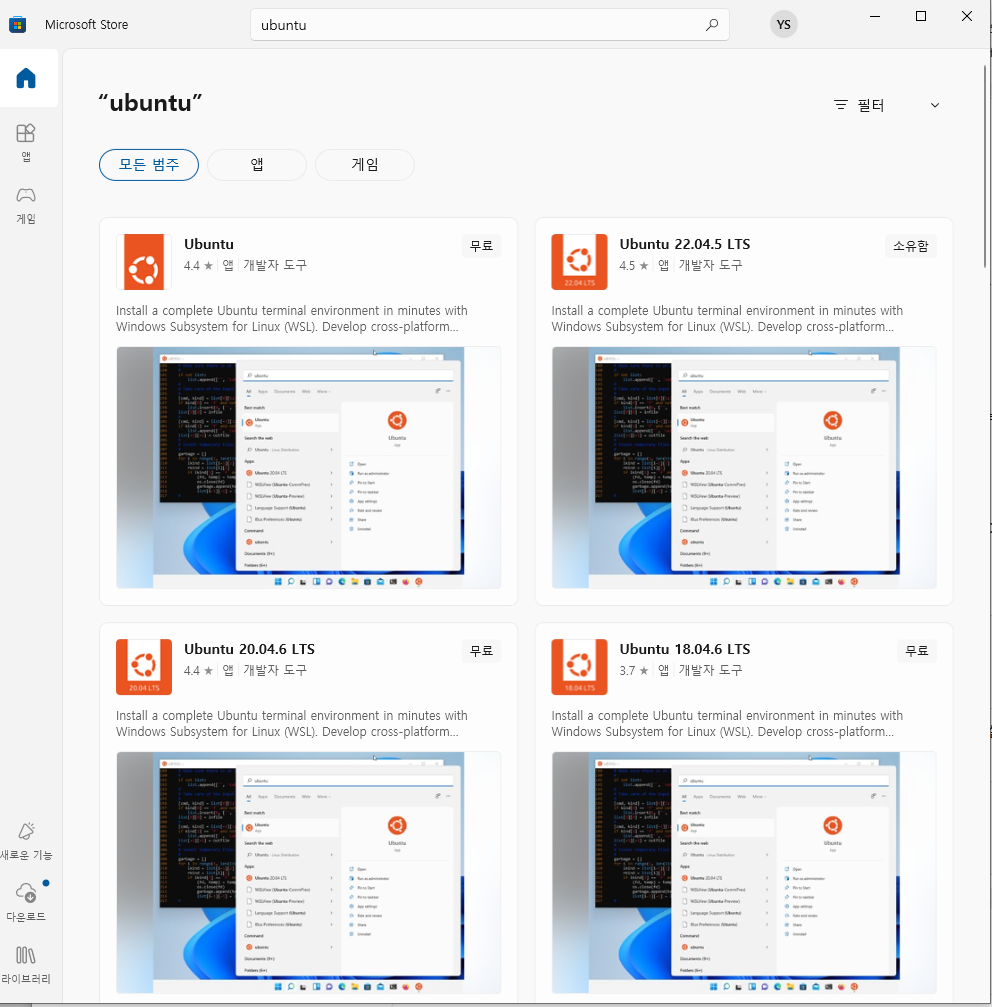The height and width of the screenshot is (1007, 992).
Task: Open the Apps section in the sidebar
Action: 26,143
